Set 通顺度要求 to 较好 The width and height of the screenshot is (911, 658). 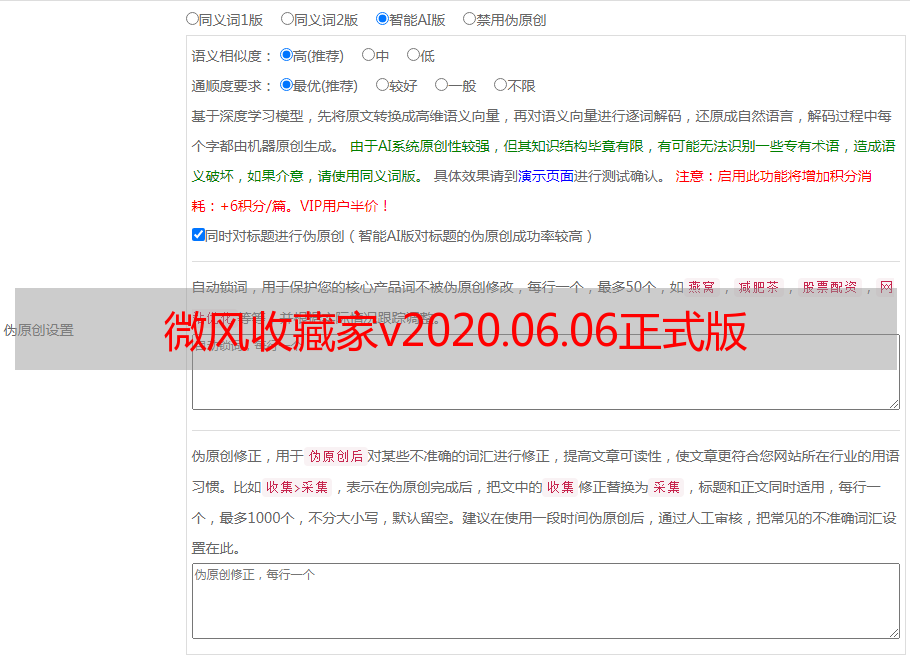(x=382, y=85)
